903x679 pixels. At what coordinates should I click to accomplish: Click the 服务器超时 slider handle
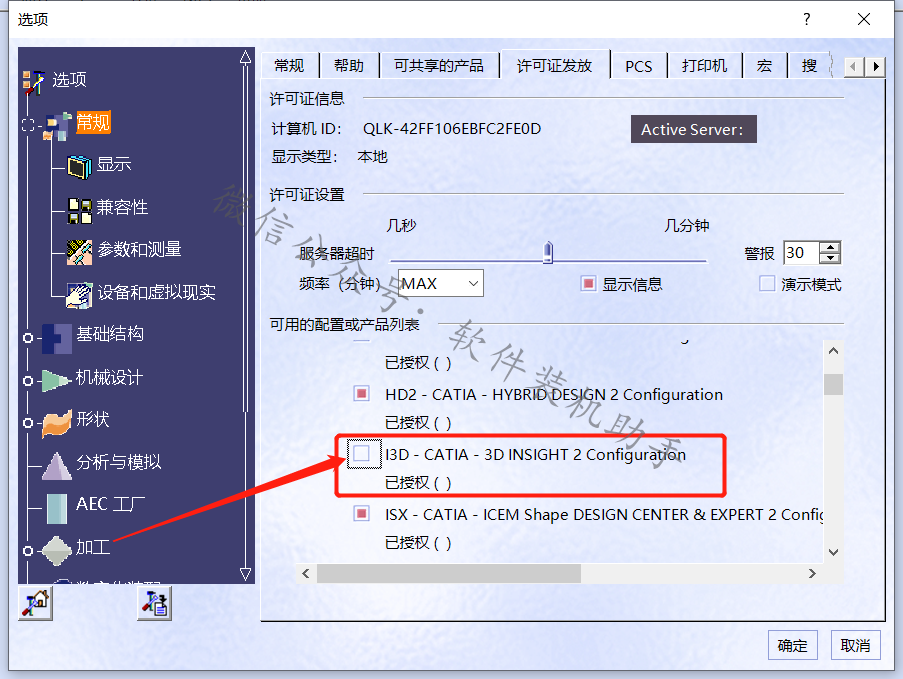pos(548,252)
